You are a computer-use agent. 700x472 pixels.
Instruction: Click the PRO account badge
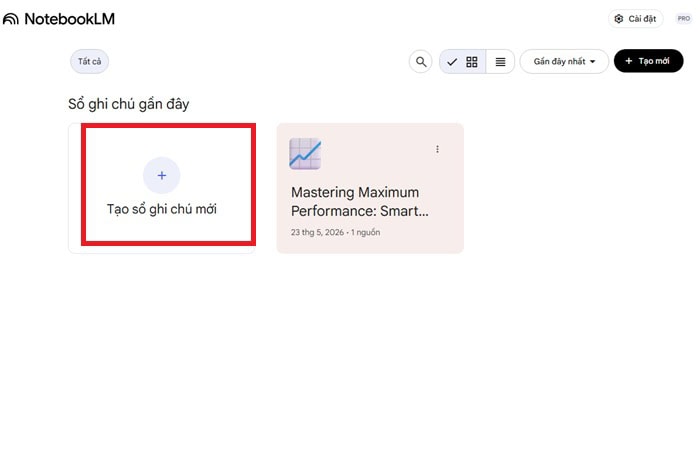[x=683, y=19]
